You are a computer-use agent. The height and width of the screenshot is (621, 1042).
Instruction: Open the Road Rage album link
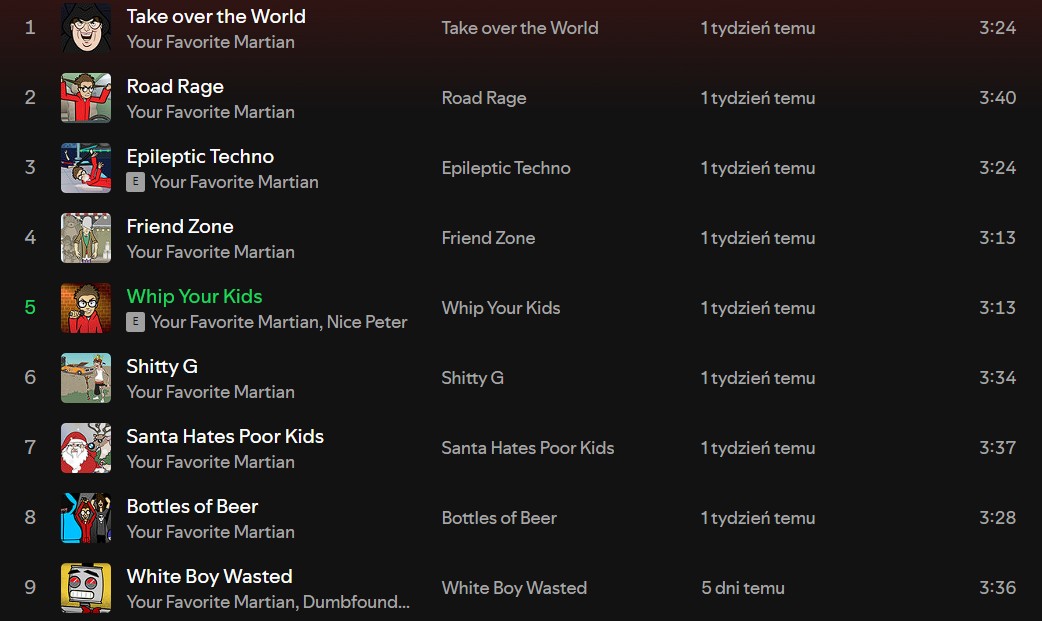point(484,98)
